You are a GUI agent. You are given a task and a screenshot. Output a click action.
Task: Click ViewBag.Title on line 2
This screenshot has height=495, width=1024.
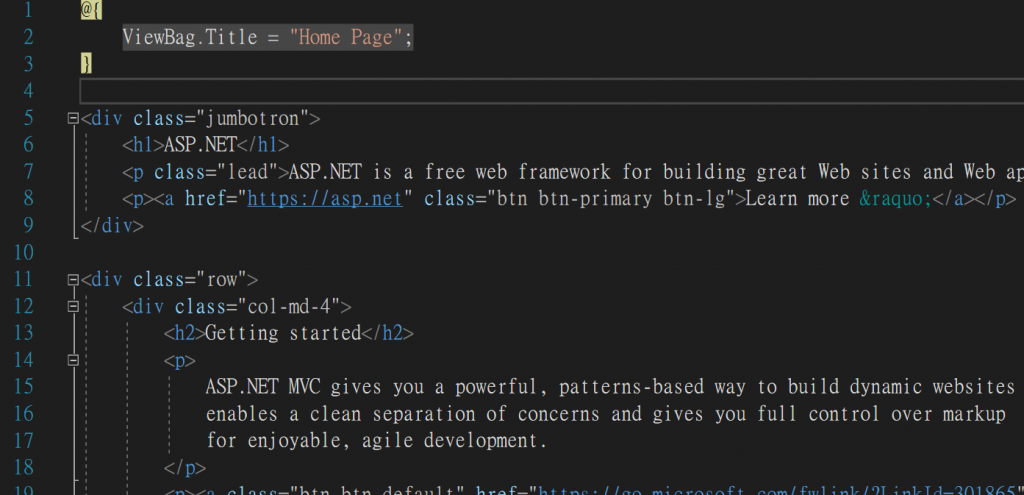pyautogui.click(x=190, y=37)
